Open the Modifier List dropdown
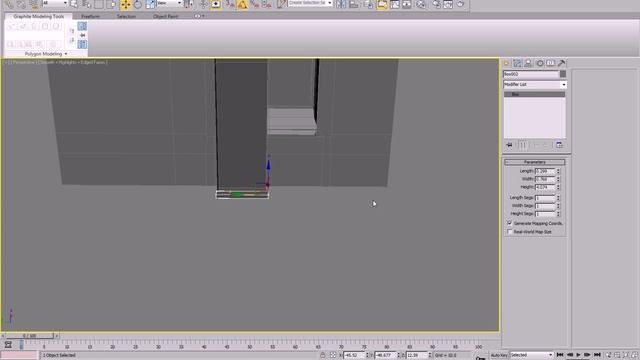The height and width of the screenshot is (360, 640). (535, 84)
